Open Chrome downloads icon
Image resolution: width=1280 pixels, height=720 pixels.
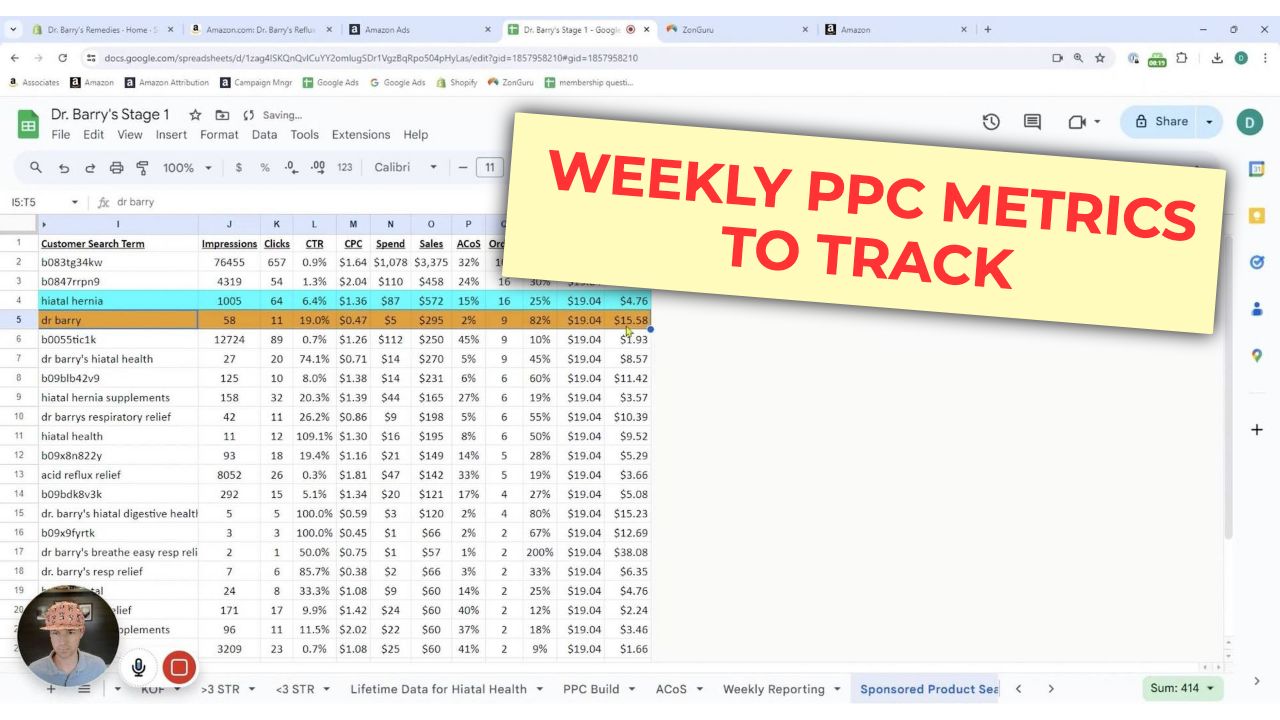[x=1217, y=58]
